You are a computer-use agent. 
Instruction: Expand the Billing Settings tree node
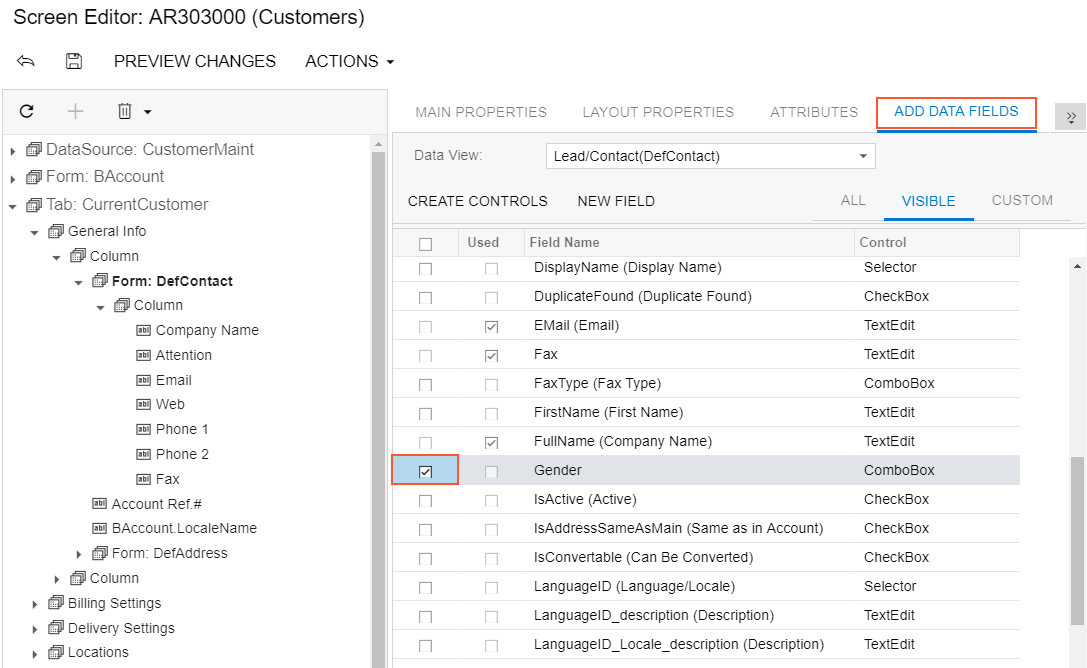coord(35,604)
